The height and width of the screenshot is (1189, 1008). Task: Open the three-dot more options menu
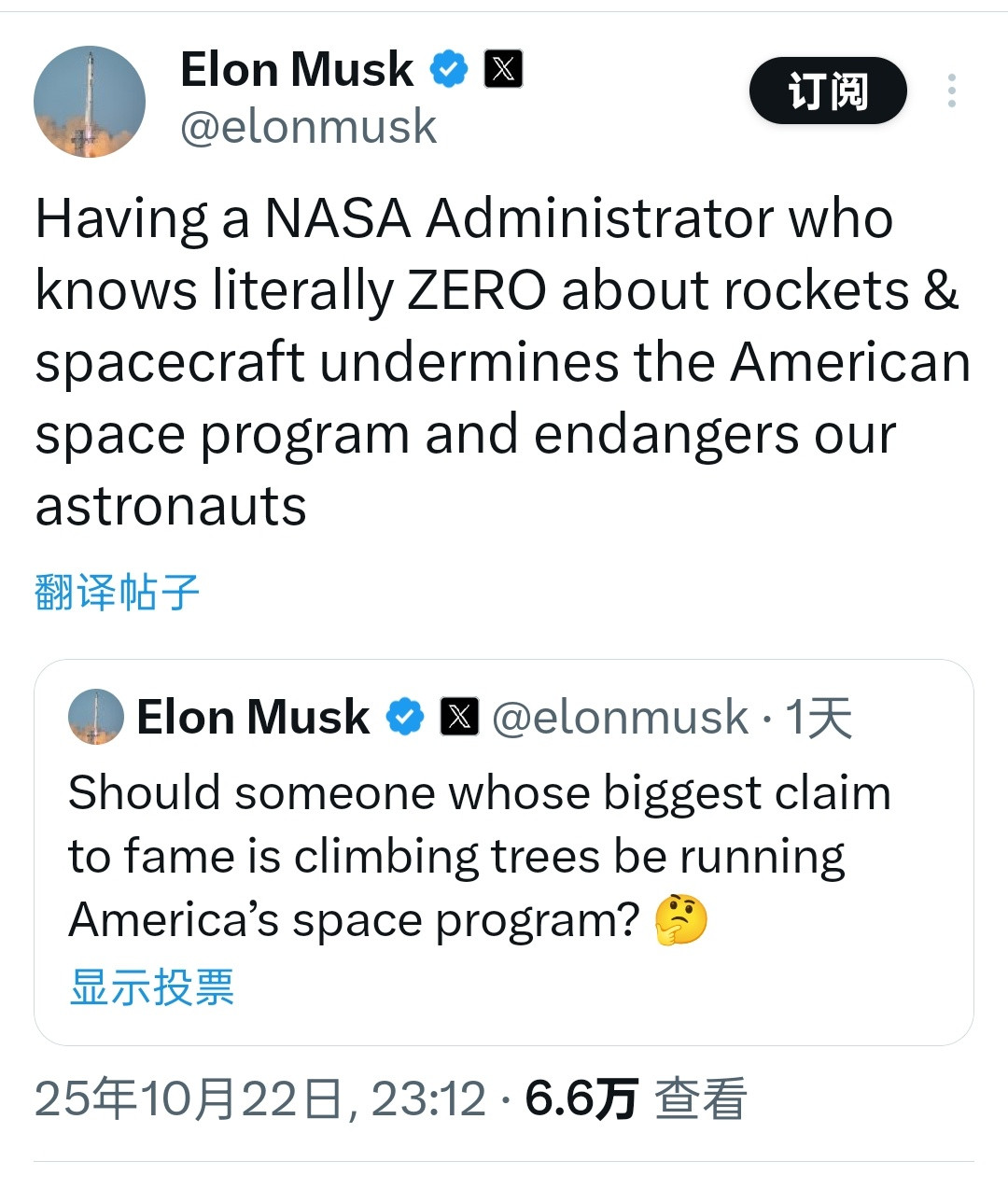951,91
